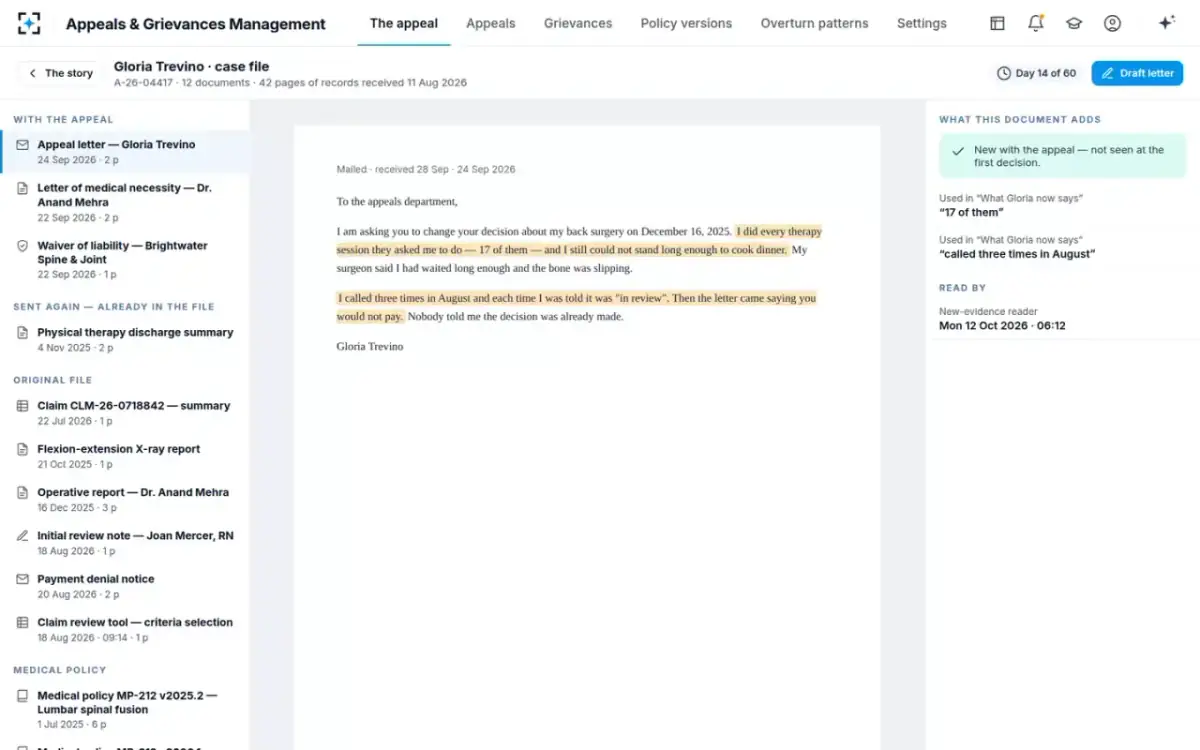Switch to The appeal tab
The width and height of the screenshot is (1200, 750).
404,23
